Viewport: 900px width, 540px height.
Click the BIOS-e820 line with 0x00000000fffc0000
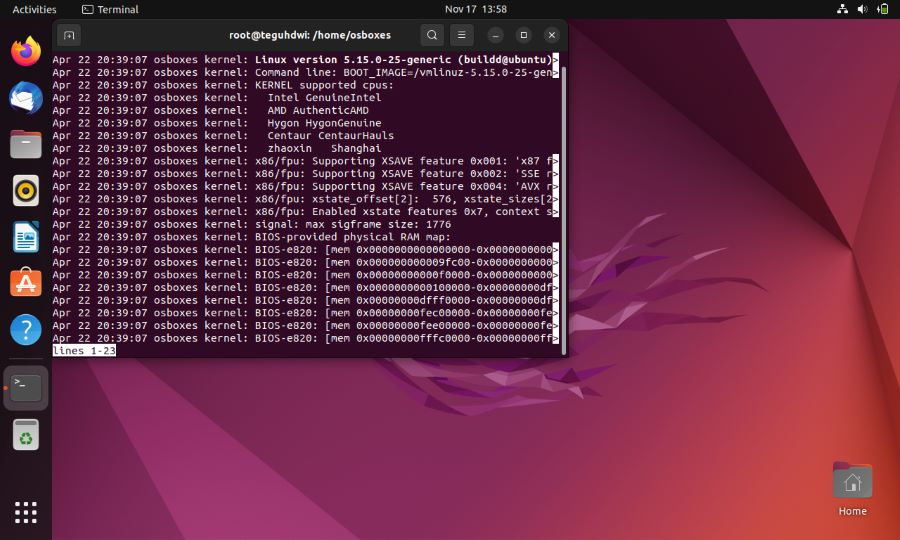305,337
